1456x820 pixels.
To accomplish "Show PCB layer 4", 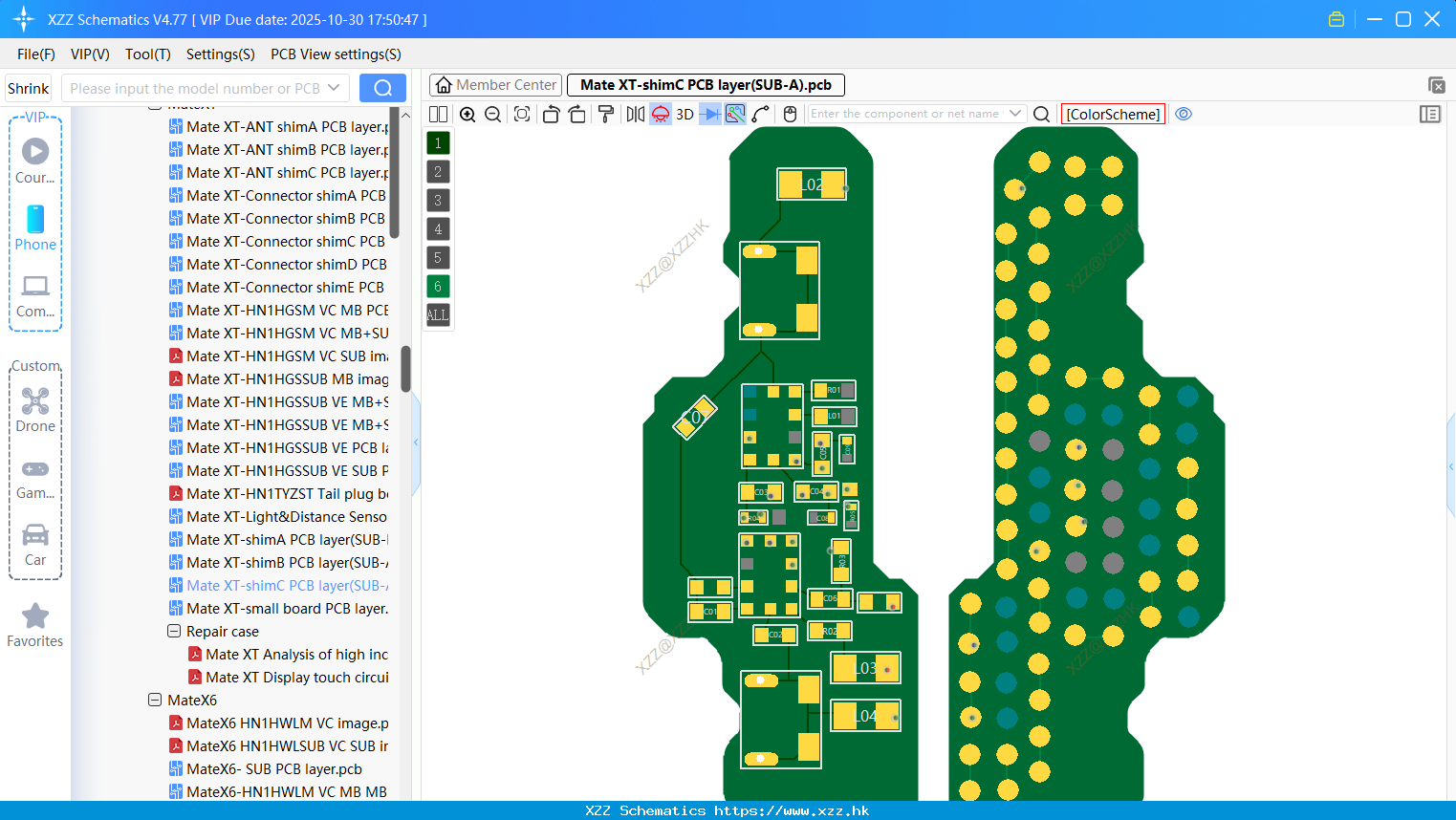I will (x=438, y=229).
